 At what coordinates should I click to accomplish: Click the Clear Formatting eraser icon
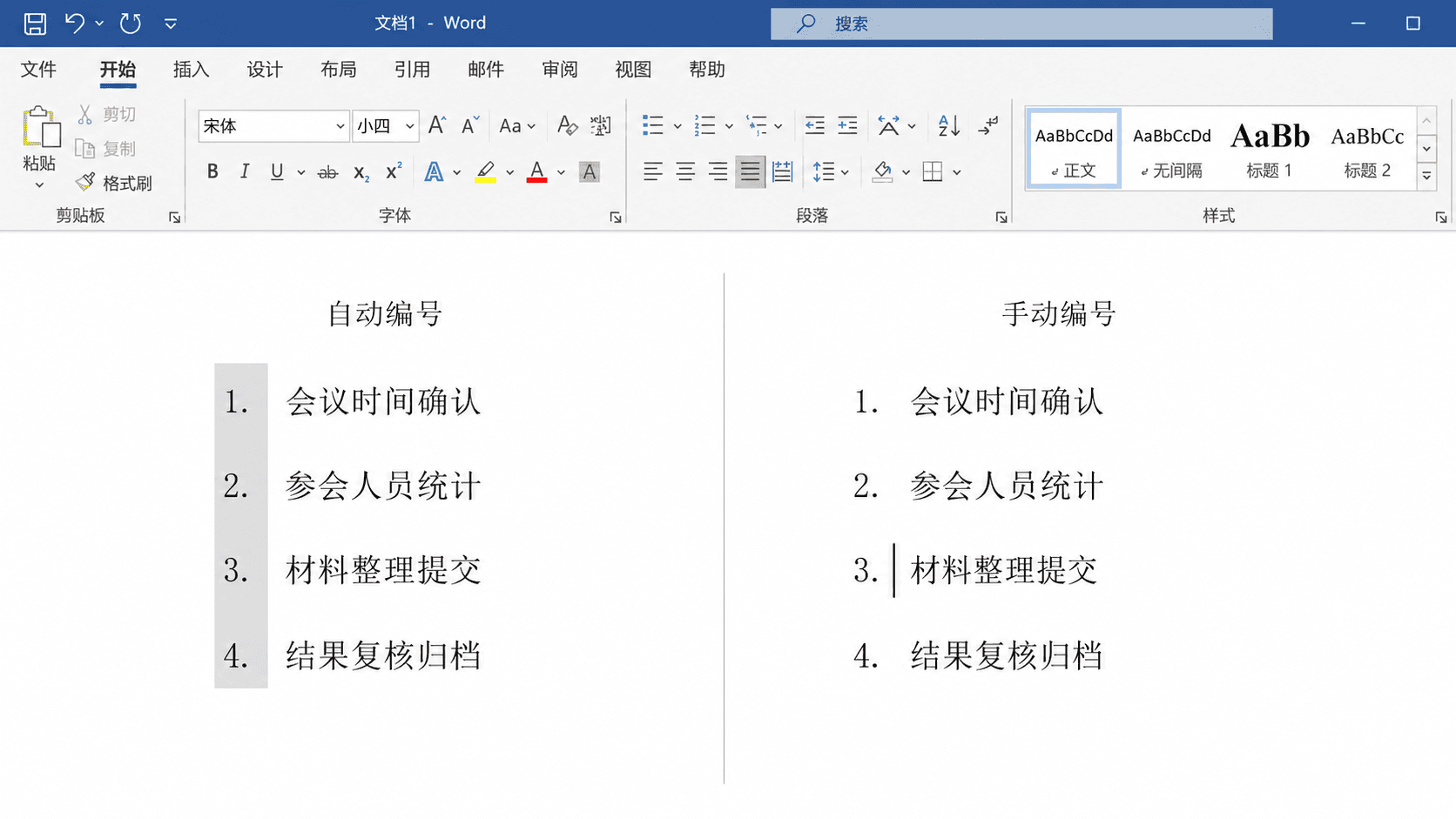click(567, 125)
